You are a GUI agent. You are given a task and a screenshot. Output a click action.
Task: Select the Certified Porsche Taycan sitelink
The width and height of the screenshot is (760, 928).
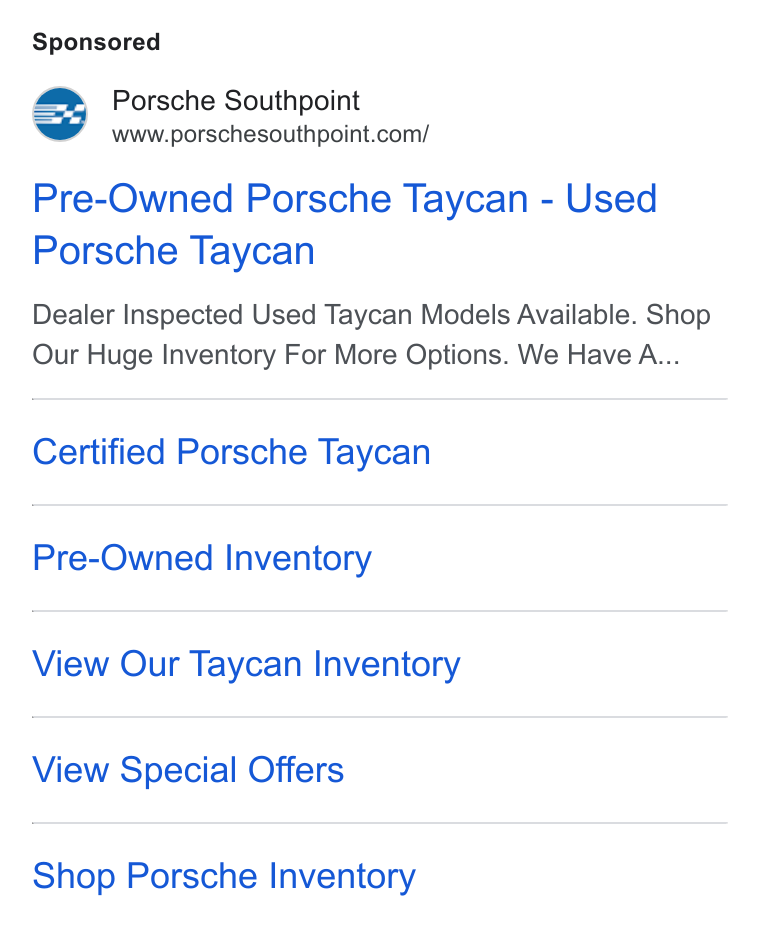(231, 452)
